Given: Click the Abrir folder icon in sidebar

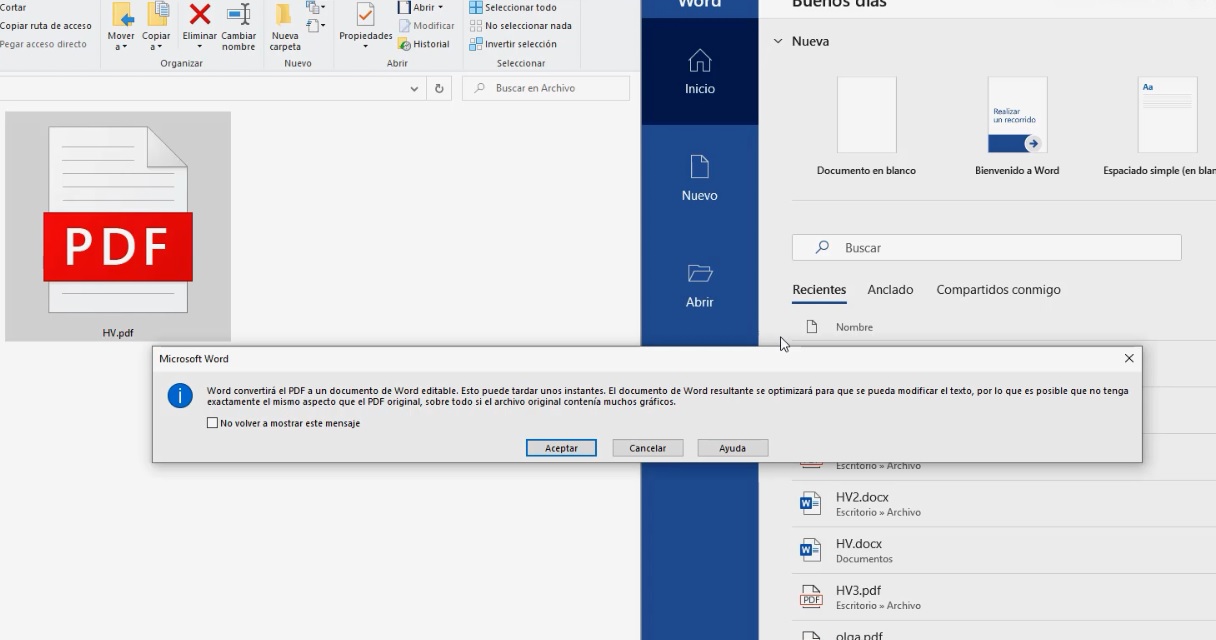Looking at the screenshot, I should [699, 273].
